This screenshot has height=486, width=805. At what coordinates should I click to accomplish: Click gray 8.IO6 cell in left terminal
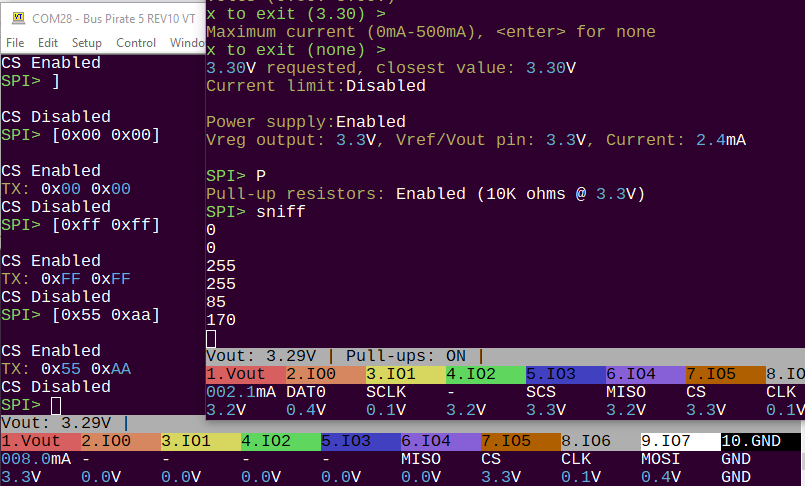click(602, 441)
